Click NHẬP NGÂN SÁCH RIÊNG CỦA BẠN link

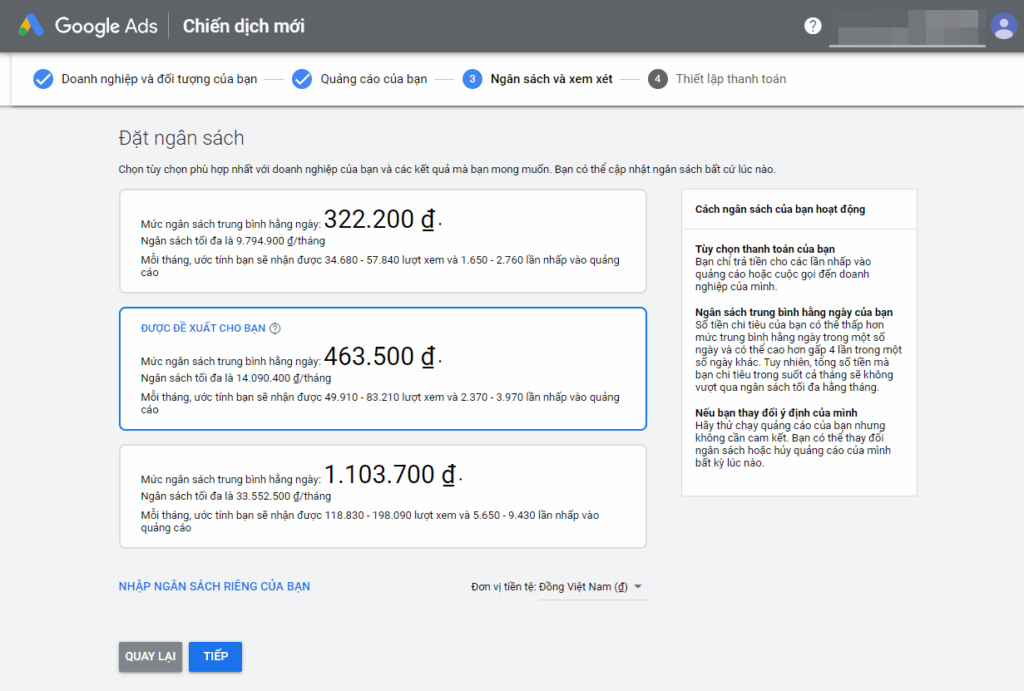[x=214, y=586]
